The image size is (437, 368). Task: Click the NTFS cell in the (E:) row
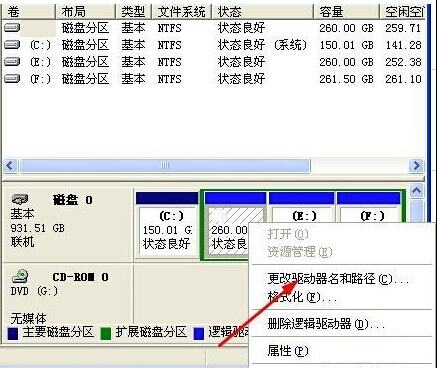point(170,62)
